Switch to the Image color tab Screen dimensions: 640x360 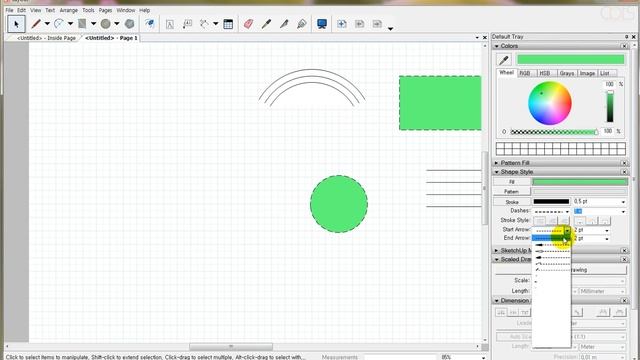pos(587,73)
